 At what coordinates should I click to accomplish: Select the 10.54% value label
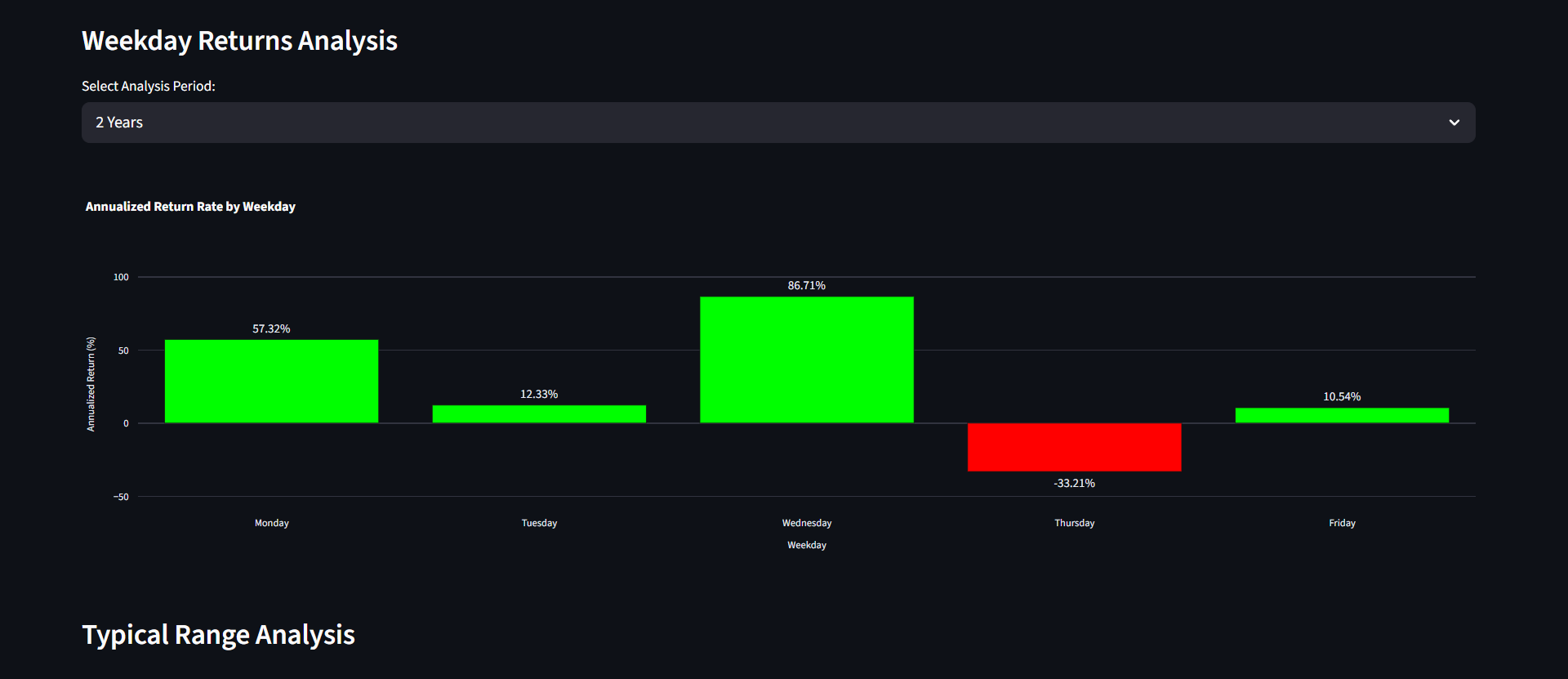(x=1342, y=396)
